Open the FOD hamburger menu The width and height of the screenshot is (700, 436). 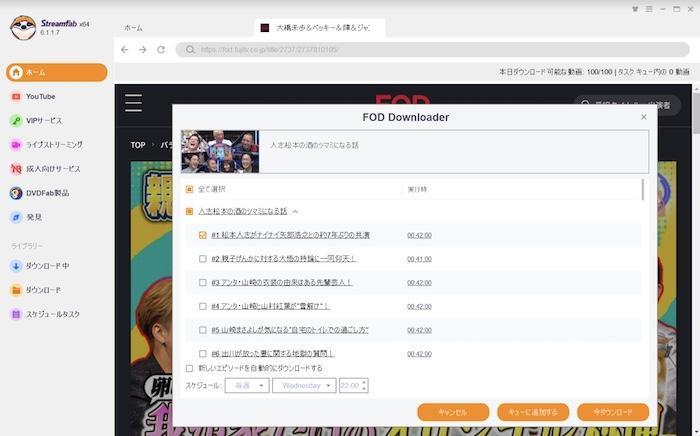pyautogui.click(x=133, y=103)
